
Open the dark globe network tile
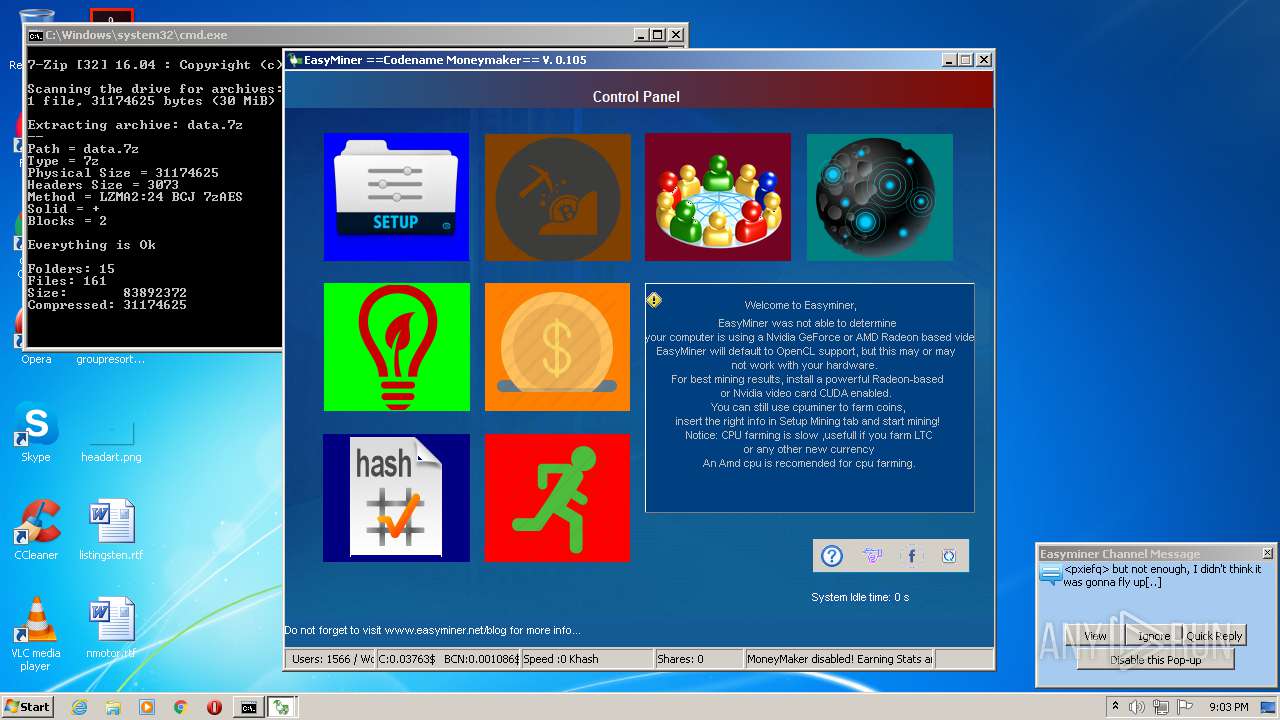pos(880,197)
